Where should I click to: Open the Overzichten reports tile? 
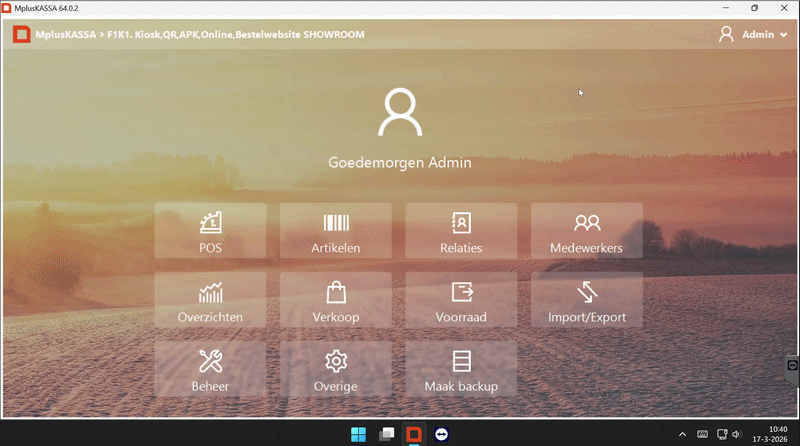(x=210, y=300)
